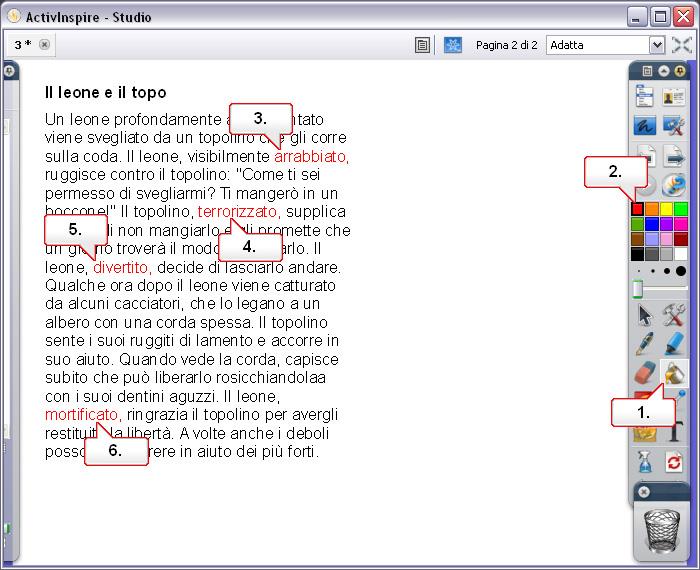Select the Fill paint bucket tool
Screen dimensions: 700x570
tap(674, 373)
